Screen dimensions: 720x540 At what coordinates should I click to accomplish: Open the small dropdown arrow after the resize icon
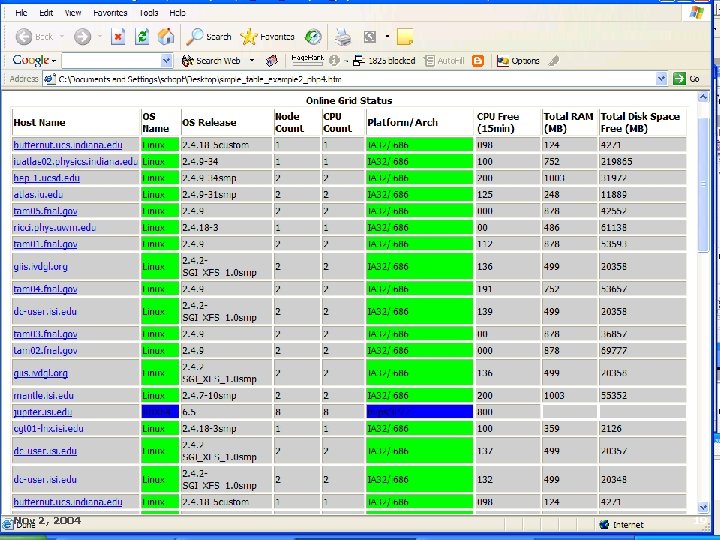click(x=387, y=36)
